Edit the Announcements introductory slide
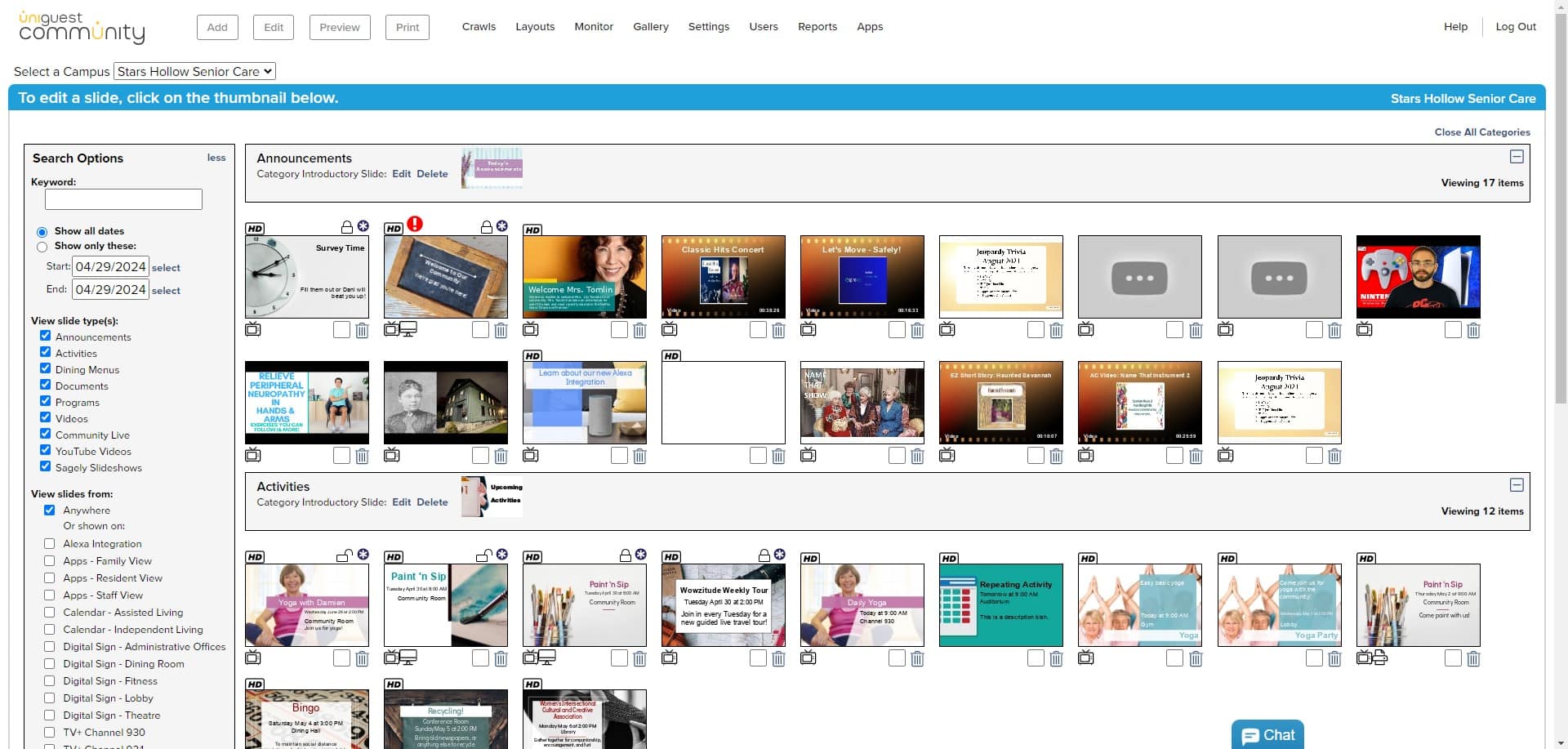This screenshot has width=1568, height=749. (401, 174)
